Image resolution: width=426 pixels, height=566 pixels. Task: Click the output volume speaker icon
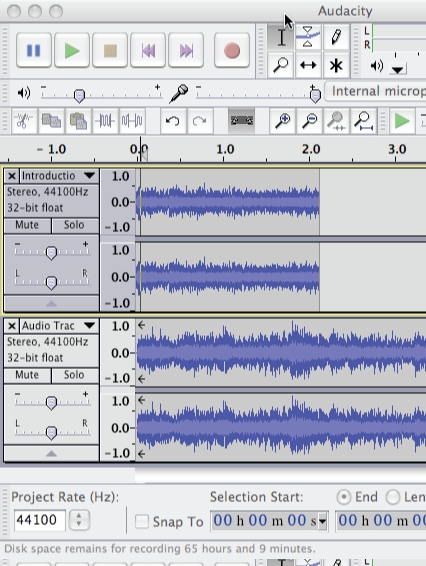click(24, 93)
